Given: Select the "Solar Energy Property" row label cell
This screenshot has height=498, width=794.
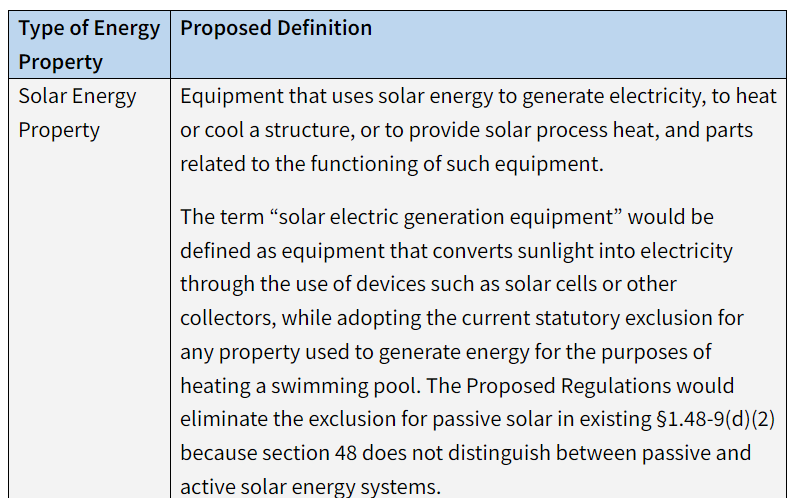Looking at the screenshot, I should [77, 113].
